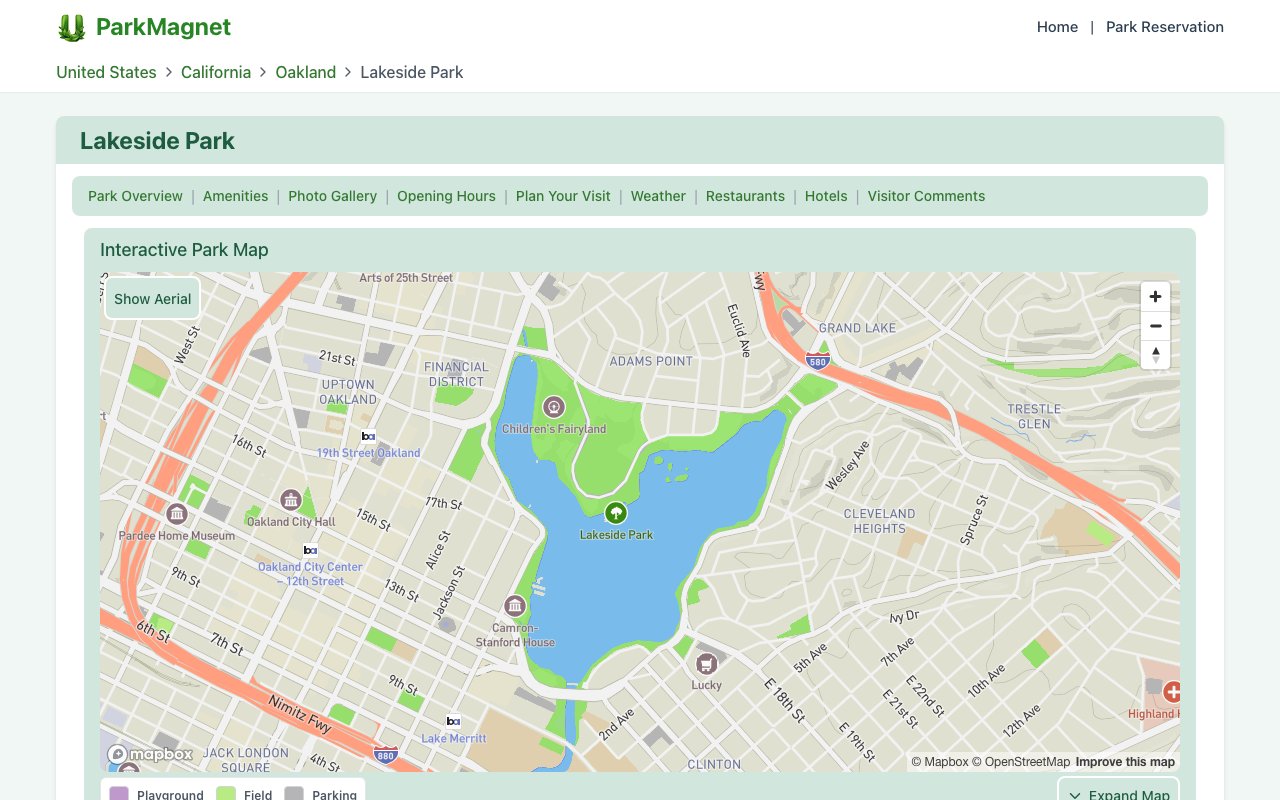The height and width of the screenshot is (800, 1280).
Task: Switch to the Weather tab
Action: click(x=658, y=196)
